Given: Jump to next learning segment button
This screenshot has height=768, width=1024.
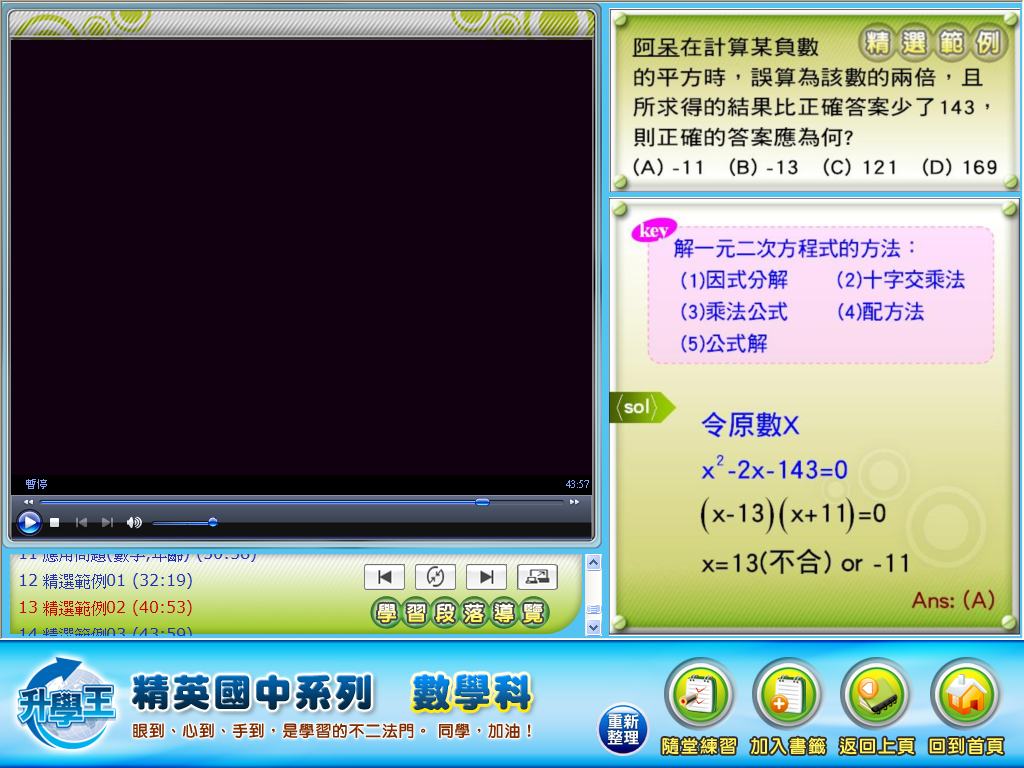Looking at the screenshot, I should click(x=486, y=577).
